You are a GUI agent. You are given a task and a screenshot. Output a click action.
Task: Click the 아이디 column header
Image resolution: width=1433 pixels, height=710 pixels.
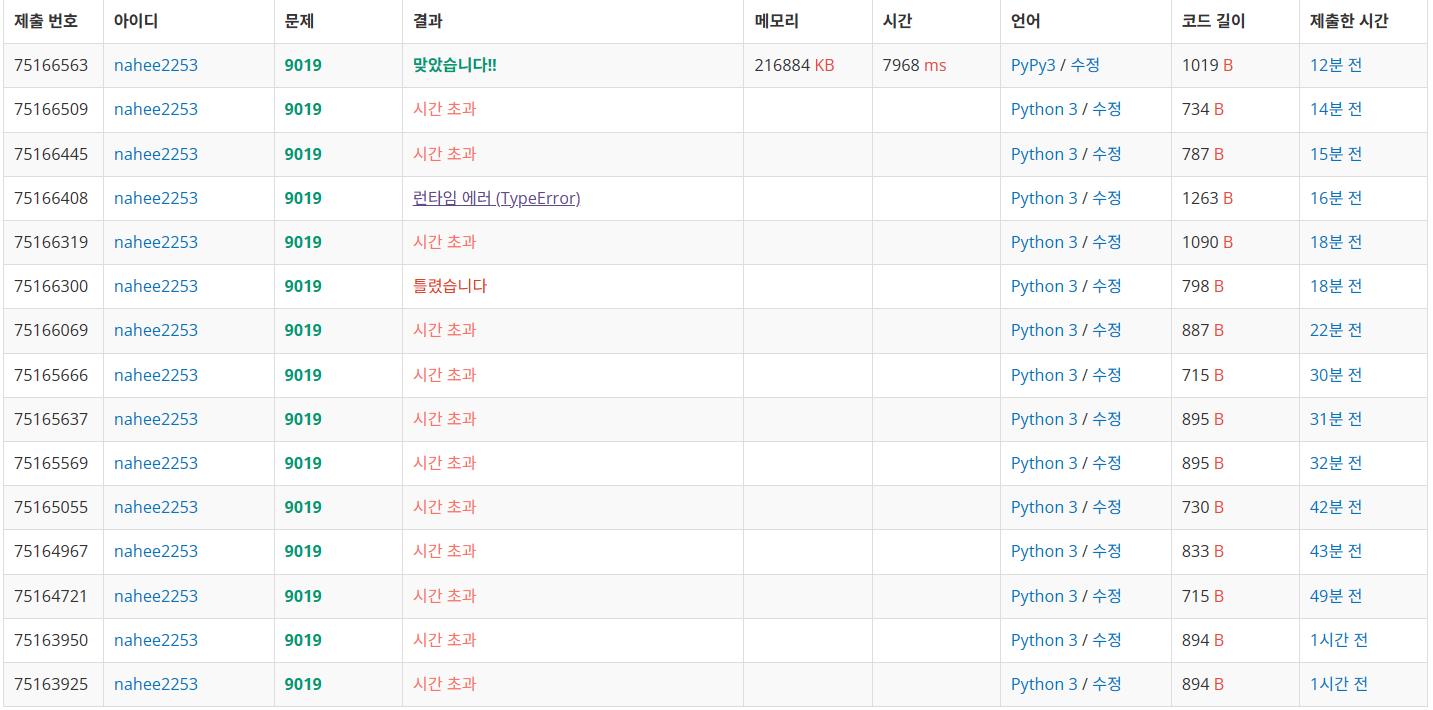136,21
